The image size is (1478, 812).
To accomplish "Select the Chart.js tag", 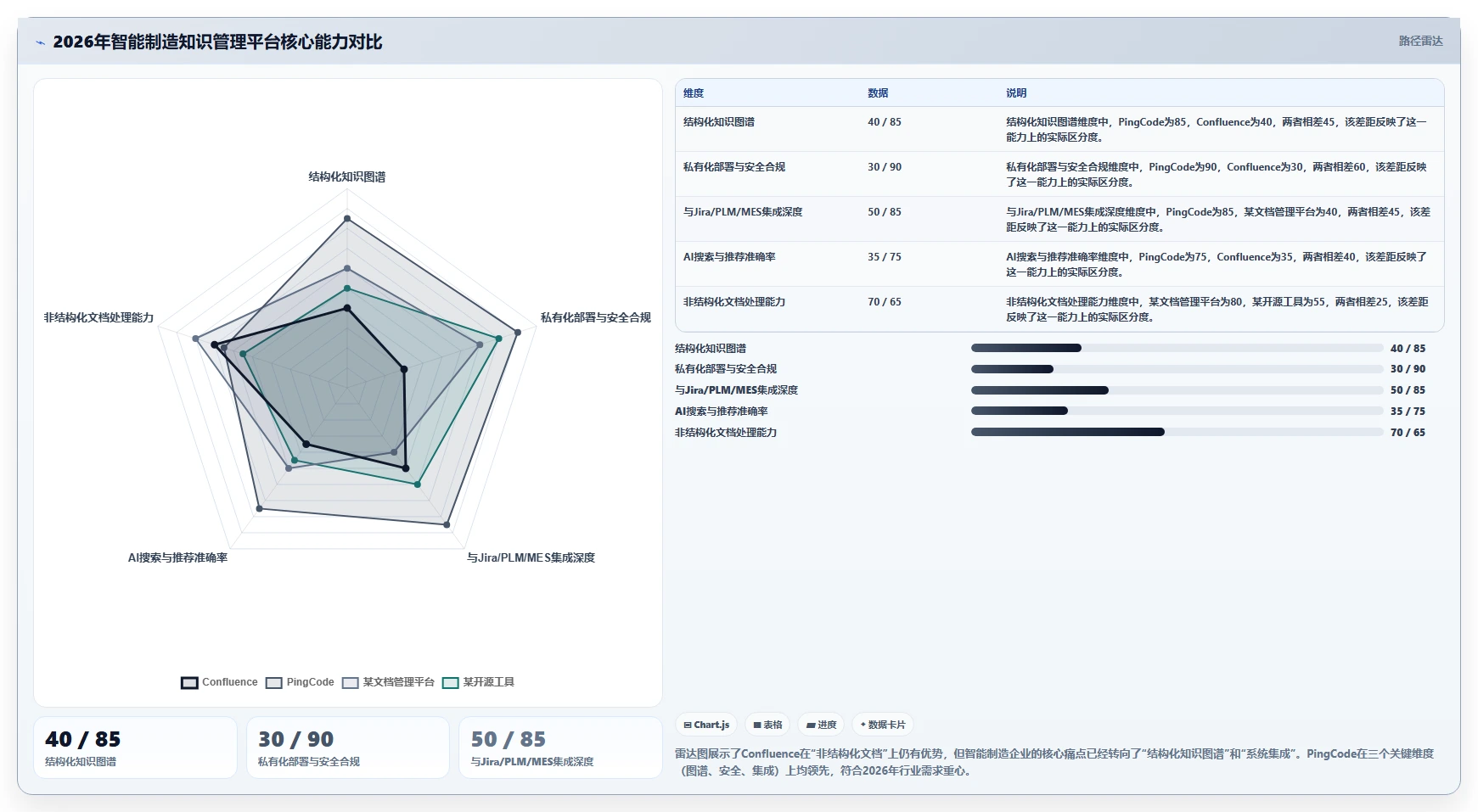I will [x=706, y=725].
